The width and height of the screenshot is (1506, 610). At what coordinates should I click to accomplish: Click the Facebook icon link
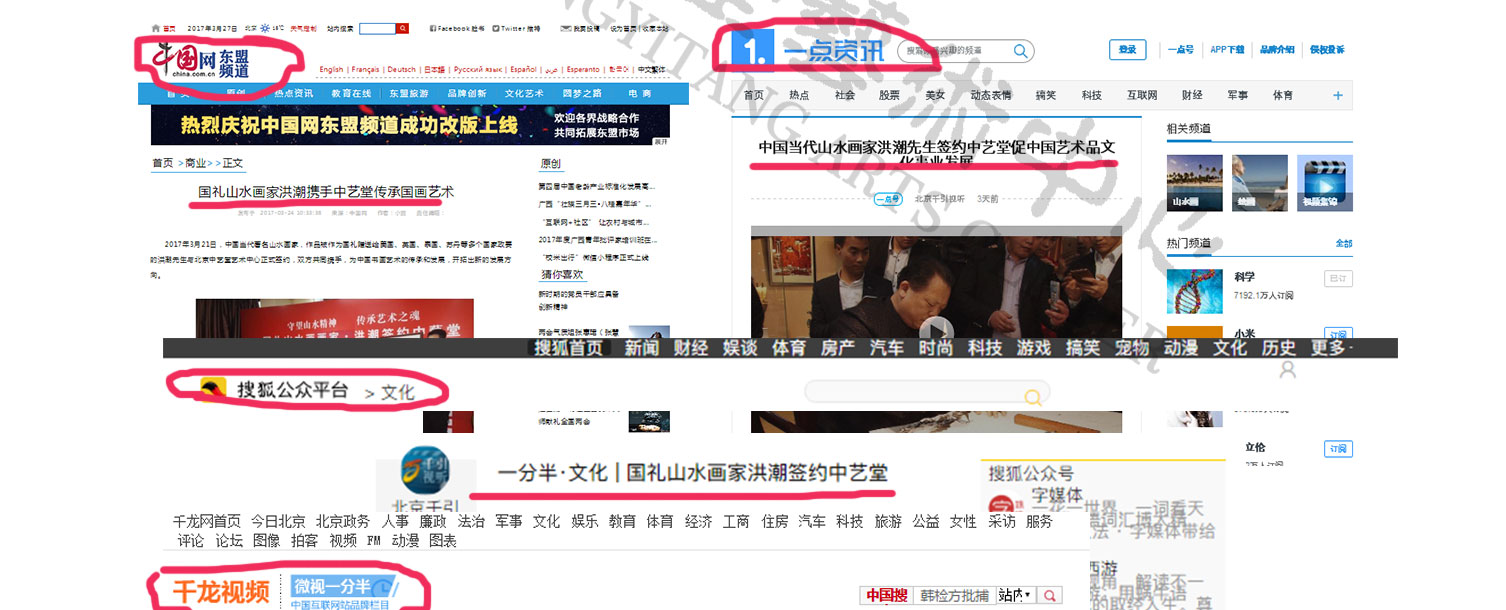432,29
